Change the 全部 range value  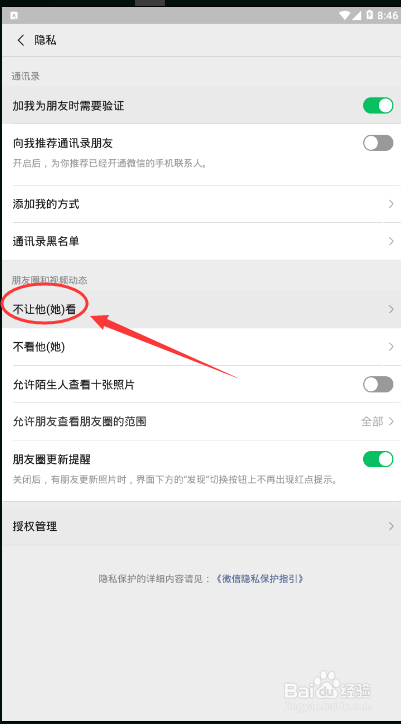pyautogui.click(x=372, y=422)
